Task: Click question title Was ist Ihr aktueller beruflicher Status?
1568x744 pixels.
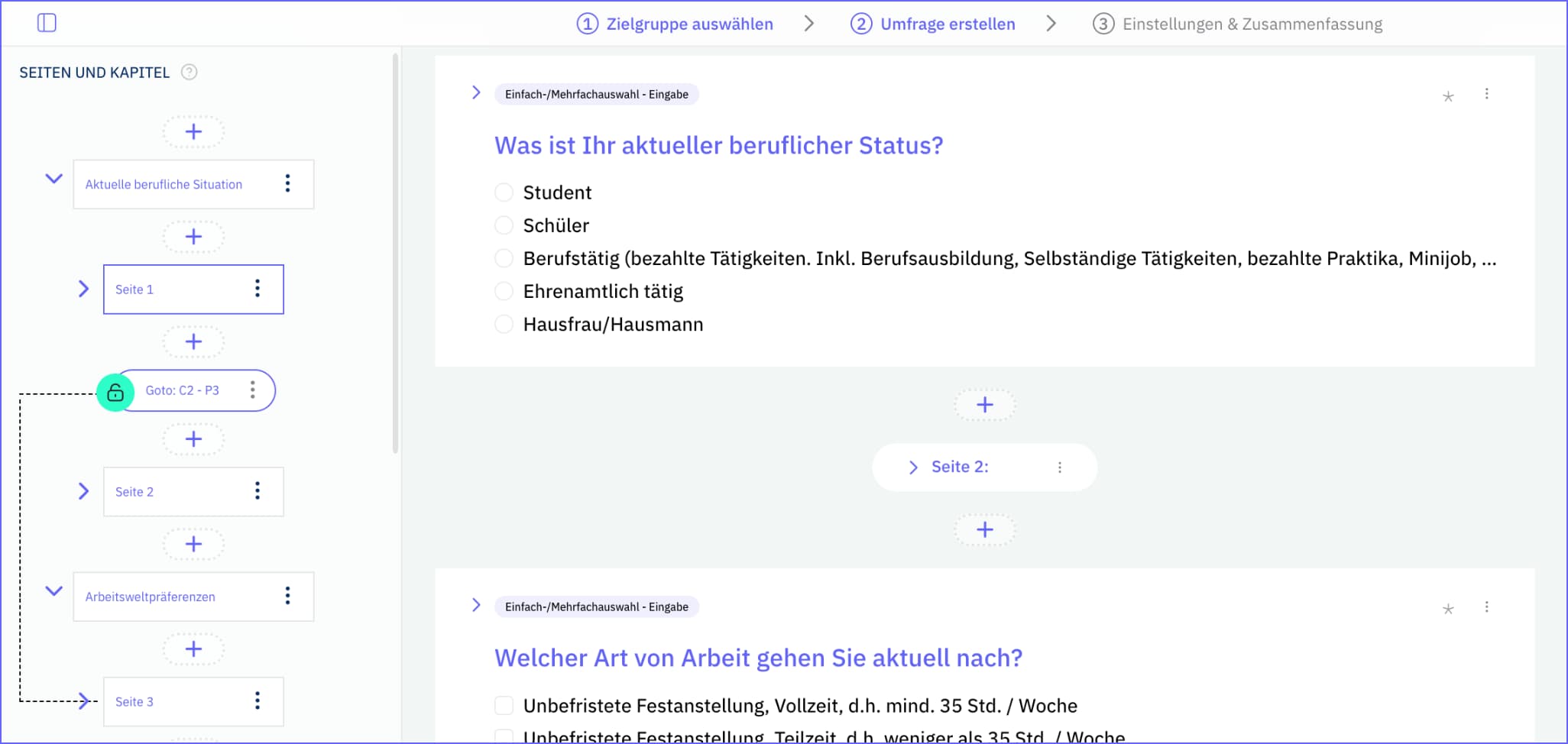Action: coord(718,145)
